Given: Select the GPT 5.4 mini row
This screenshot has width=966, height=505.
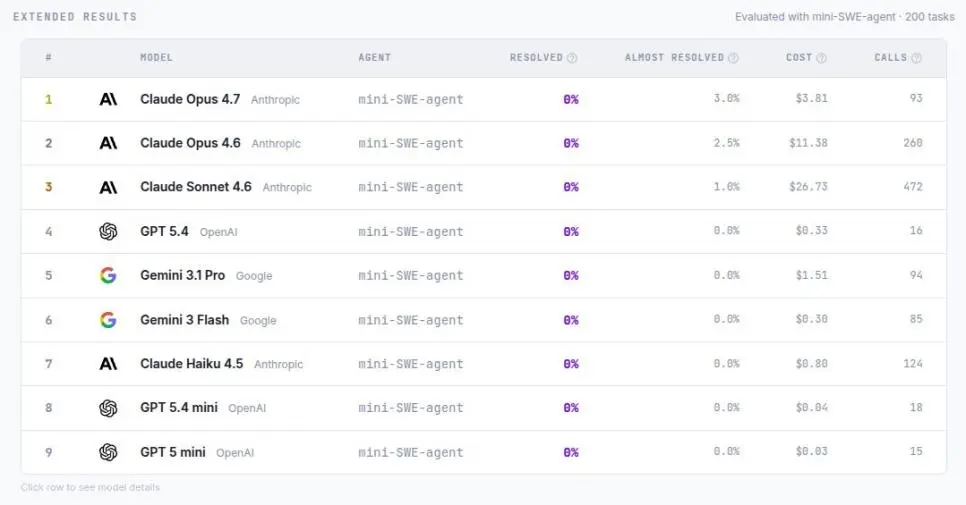Looking at the screenshot, I should (x=484, y=408).
